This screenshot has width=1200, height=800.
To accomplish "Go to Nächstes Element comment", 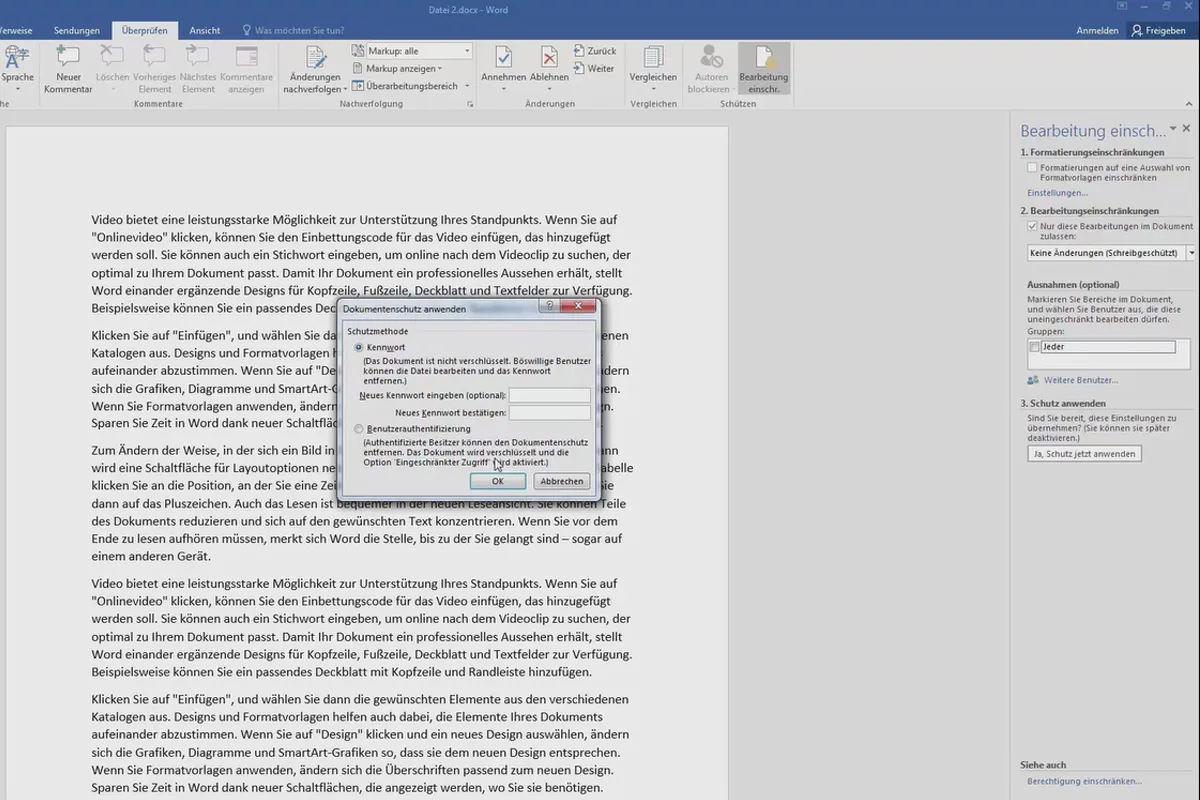I will tap(198, 69).
